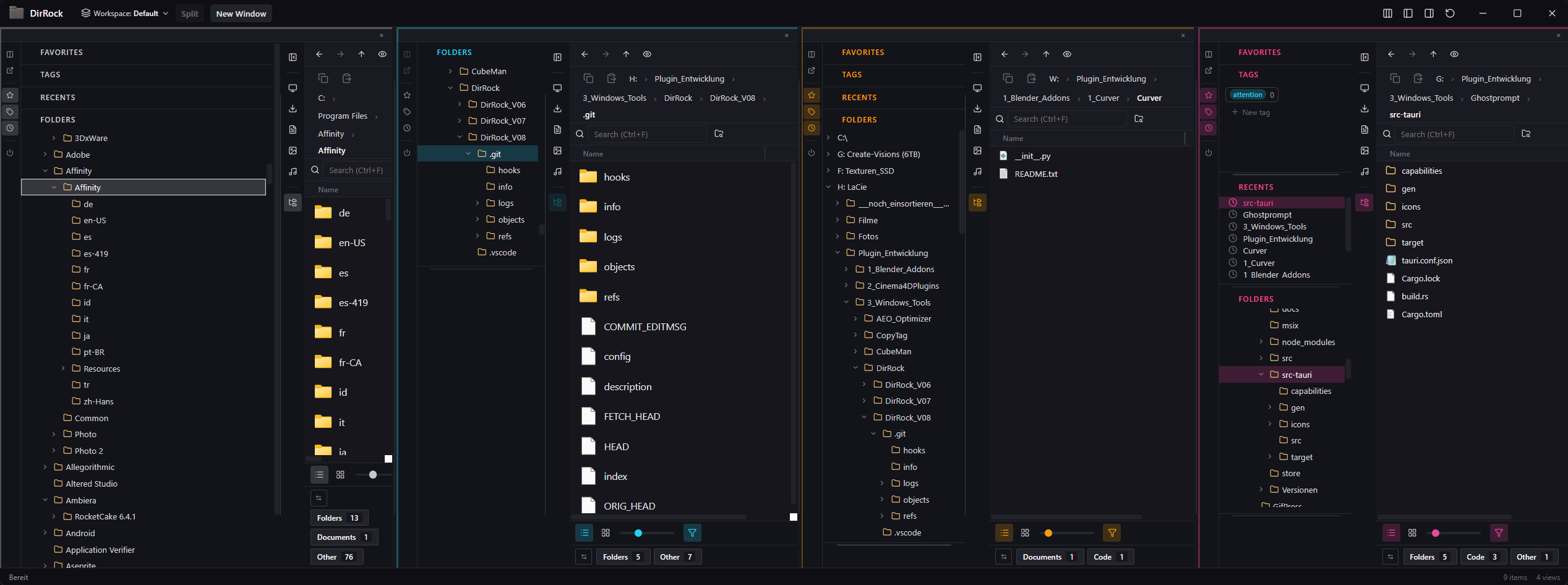Collapse the H: LaCie drive node
Screen dimensions: 1568x585
click(x=828, y=187)
